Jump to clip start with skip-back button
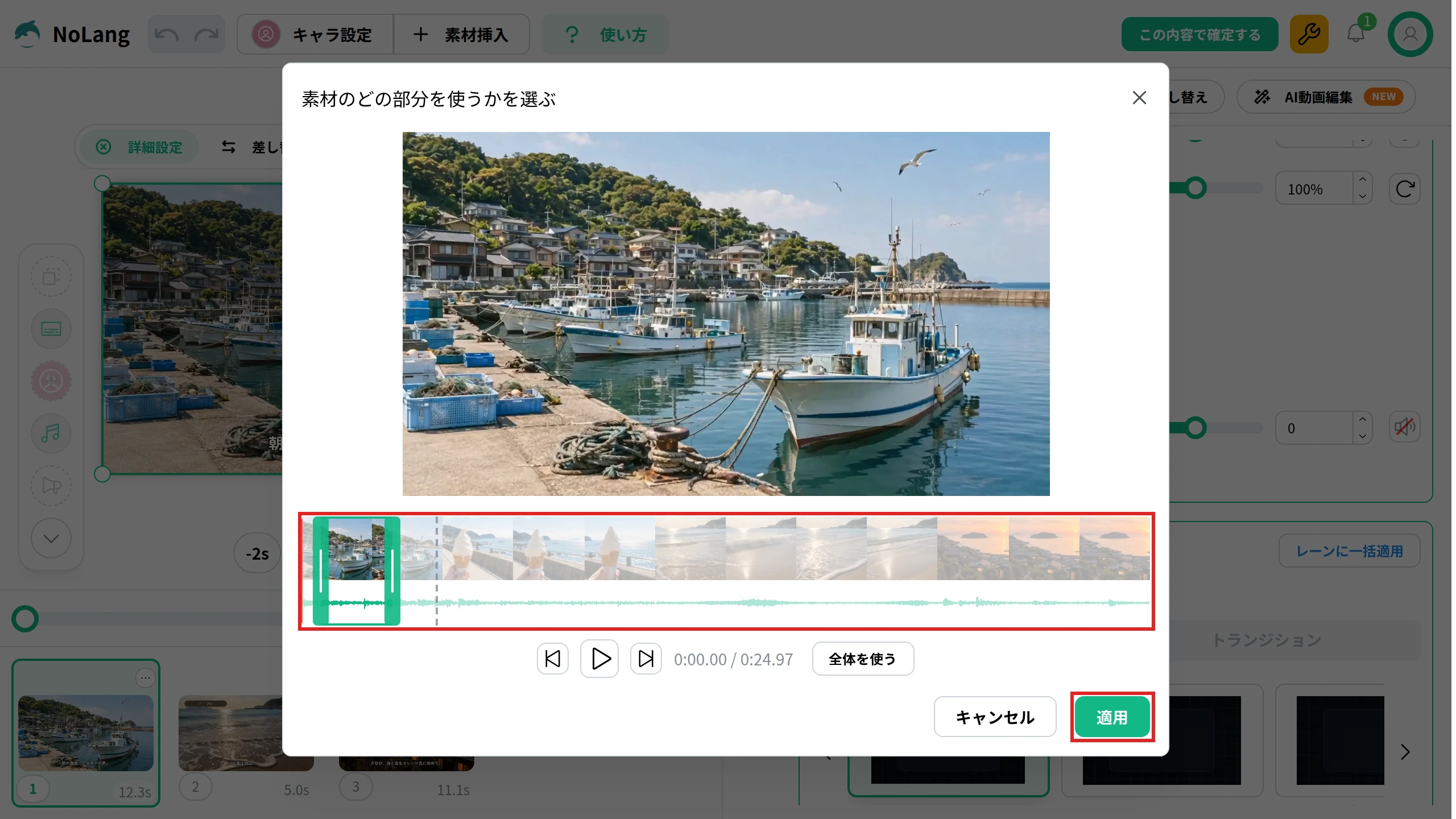 point(553,659)
